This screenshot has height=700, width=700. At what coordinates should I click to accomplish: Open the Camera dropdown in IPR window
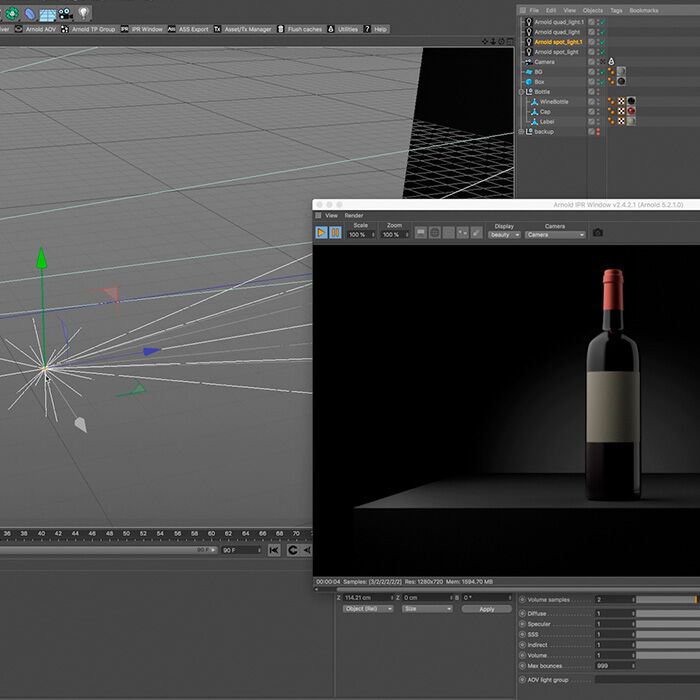pos(555,234)
